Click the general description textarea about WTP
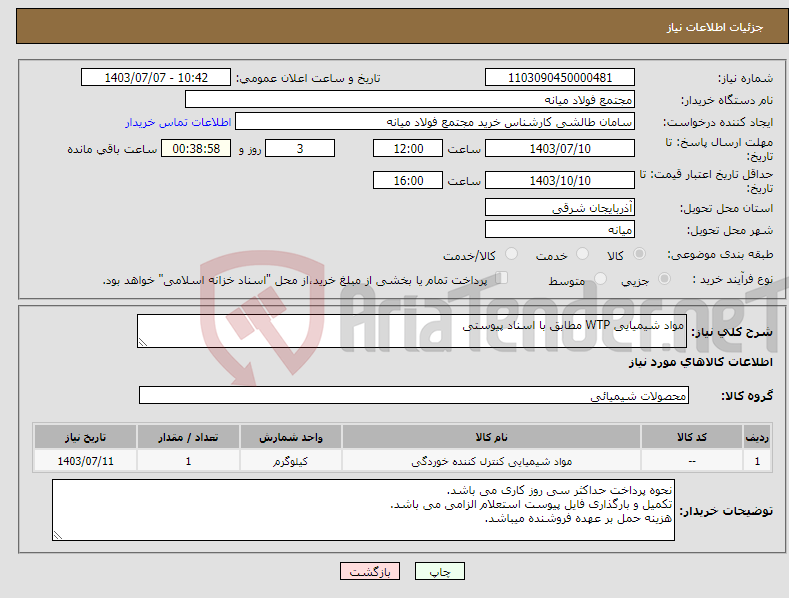The image size is (789, 598). [x=412, y=331]
